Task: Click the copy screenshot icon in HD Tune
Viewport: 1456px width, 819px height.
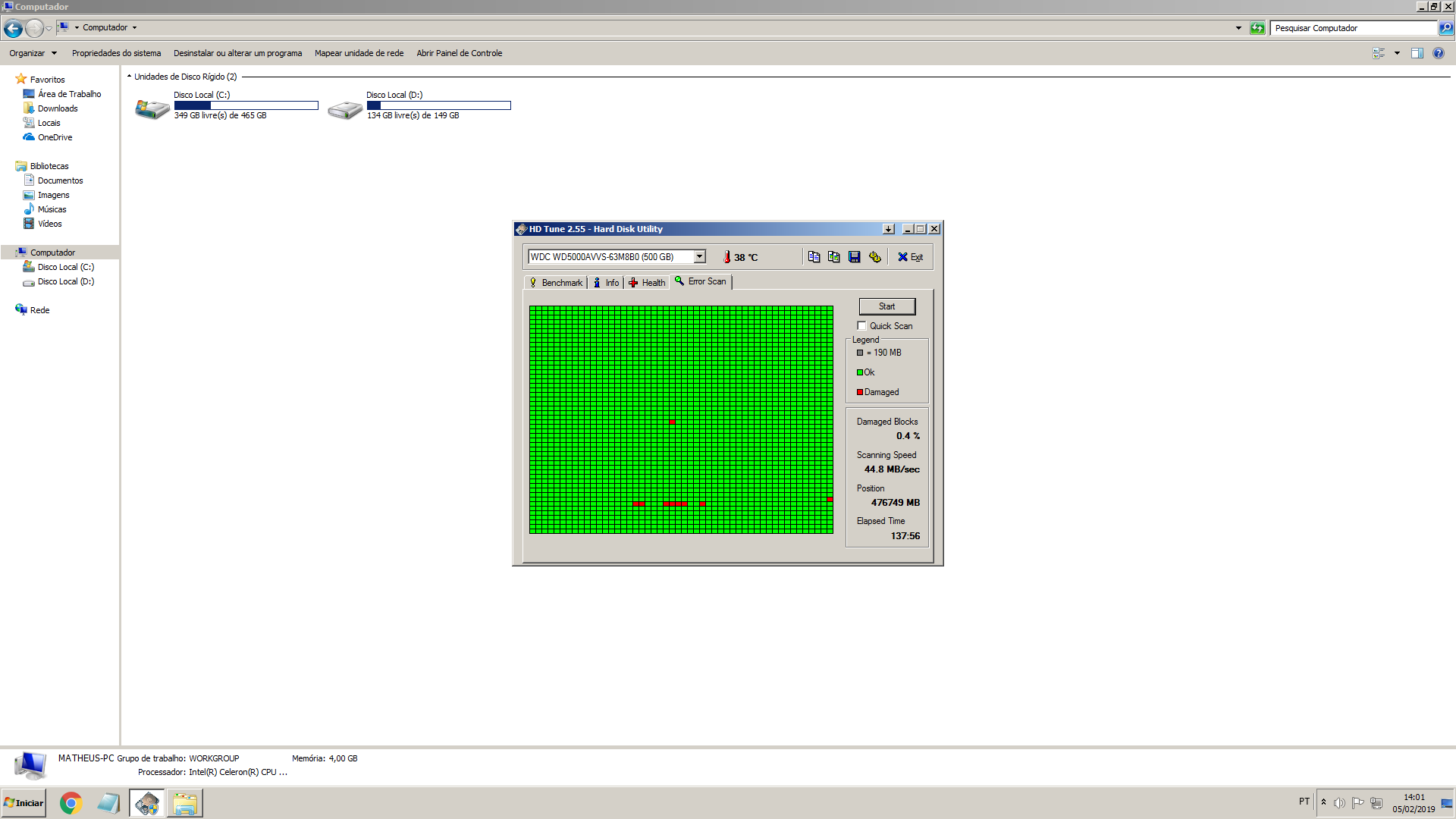Action: coord(834,257)
